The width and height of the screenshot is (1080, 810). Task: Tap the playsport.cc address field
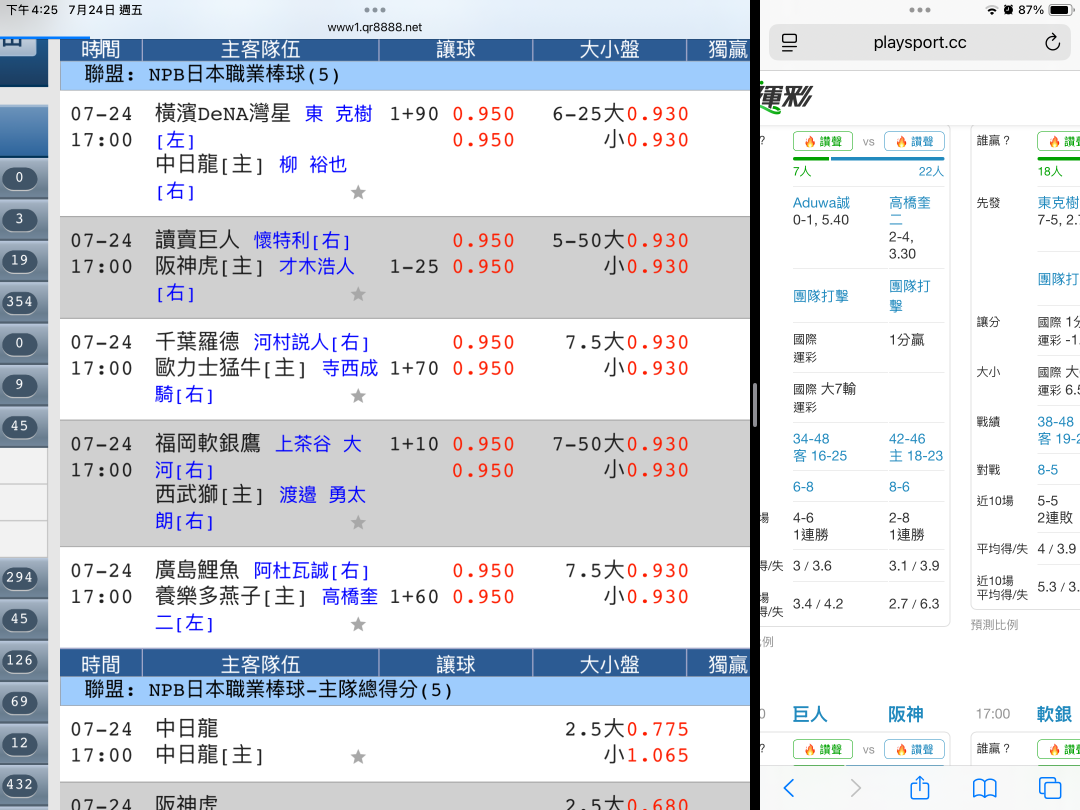point(920,43)
